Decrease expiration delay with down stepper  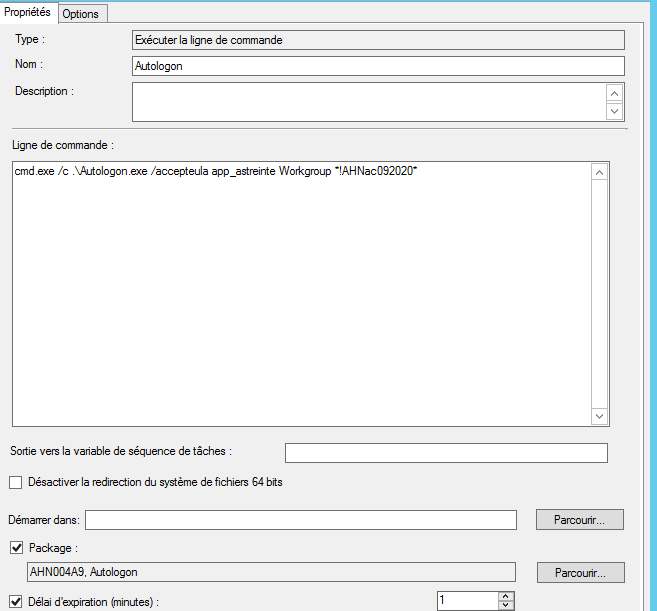click(506, 605)
